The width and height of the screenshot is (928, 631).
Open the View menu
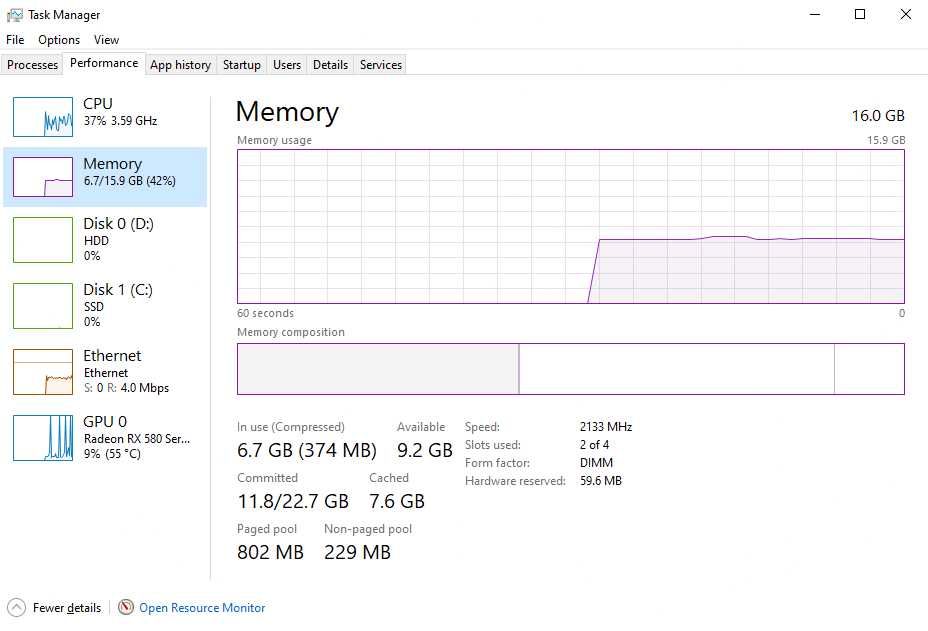pyautogui.click(x=106, y=40)
